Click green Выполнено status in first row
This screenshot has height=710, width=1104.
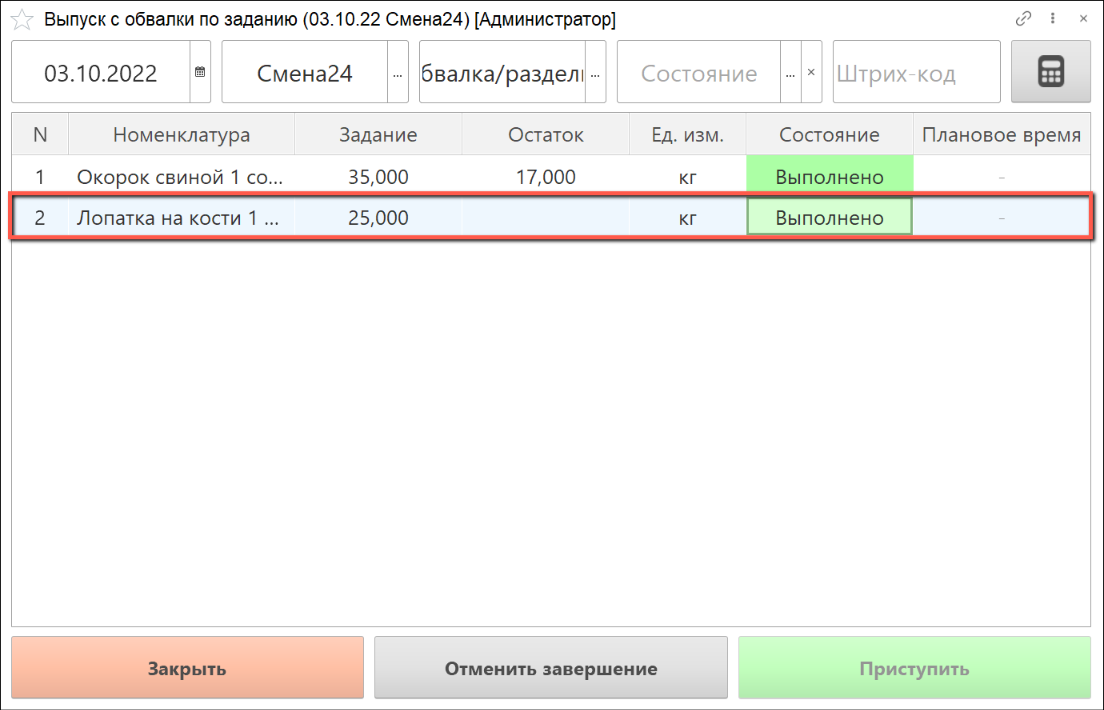click(x=829, y=177)
